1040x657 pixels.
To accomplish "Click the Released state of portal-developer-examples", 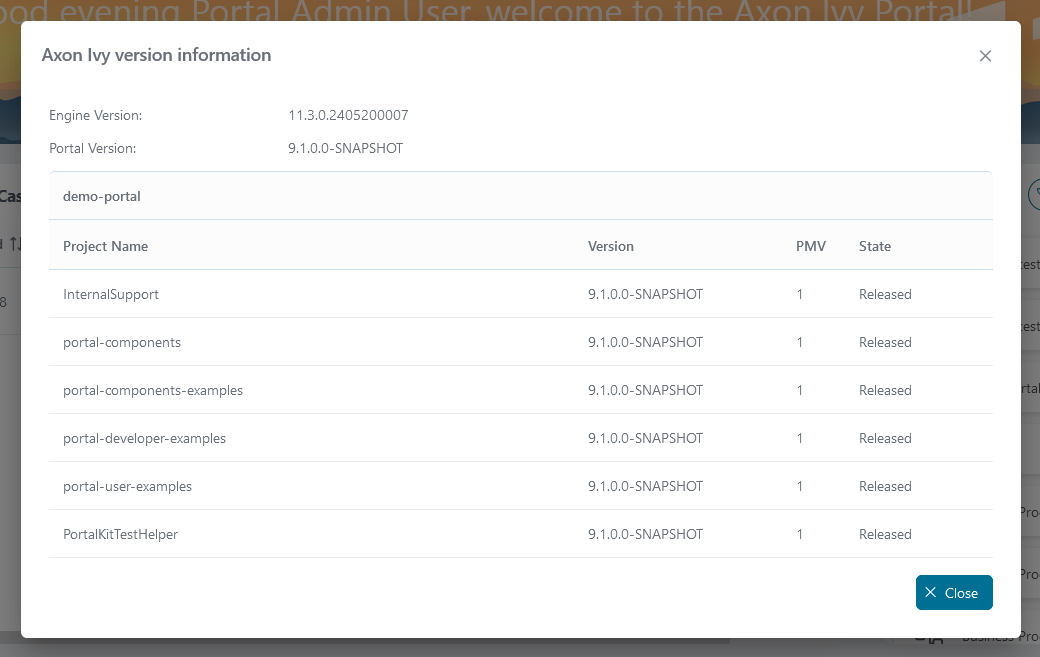I will [x=885, y=438].
